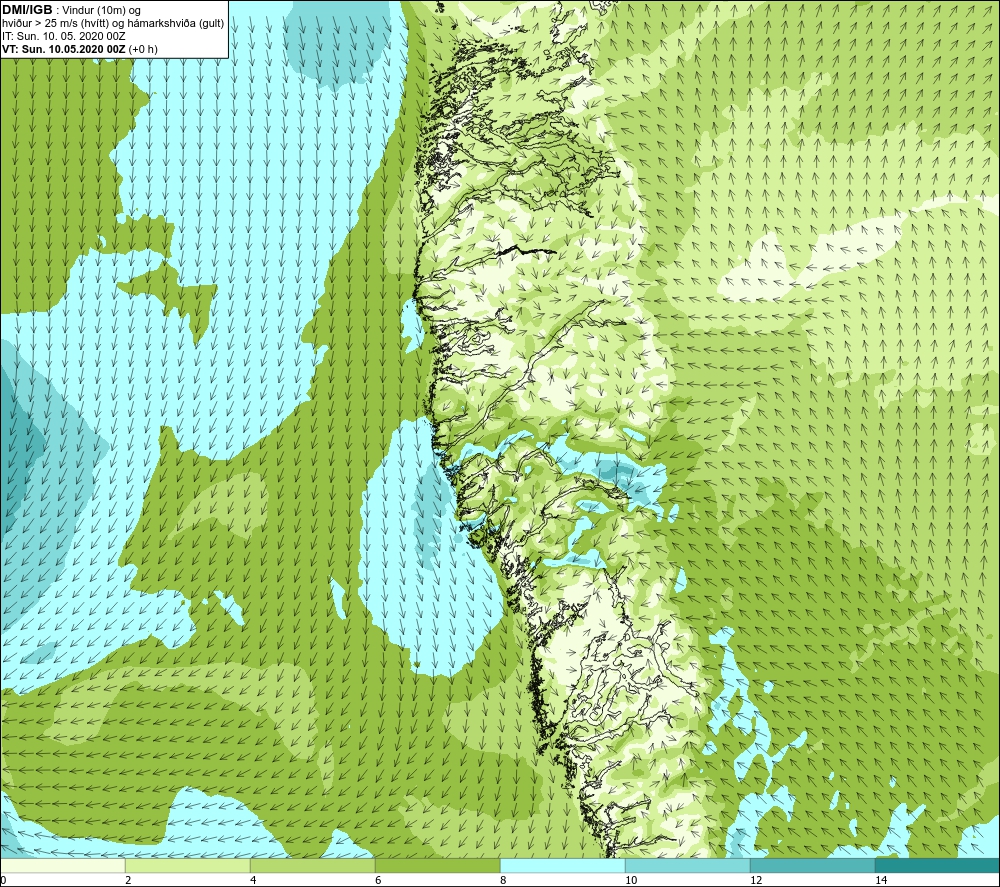Click the 'Vindur (10m) og' label

tap(101, 10)
